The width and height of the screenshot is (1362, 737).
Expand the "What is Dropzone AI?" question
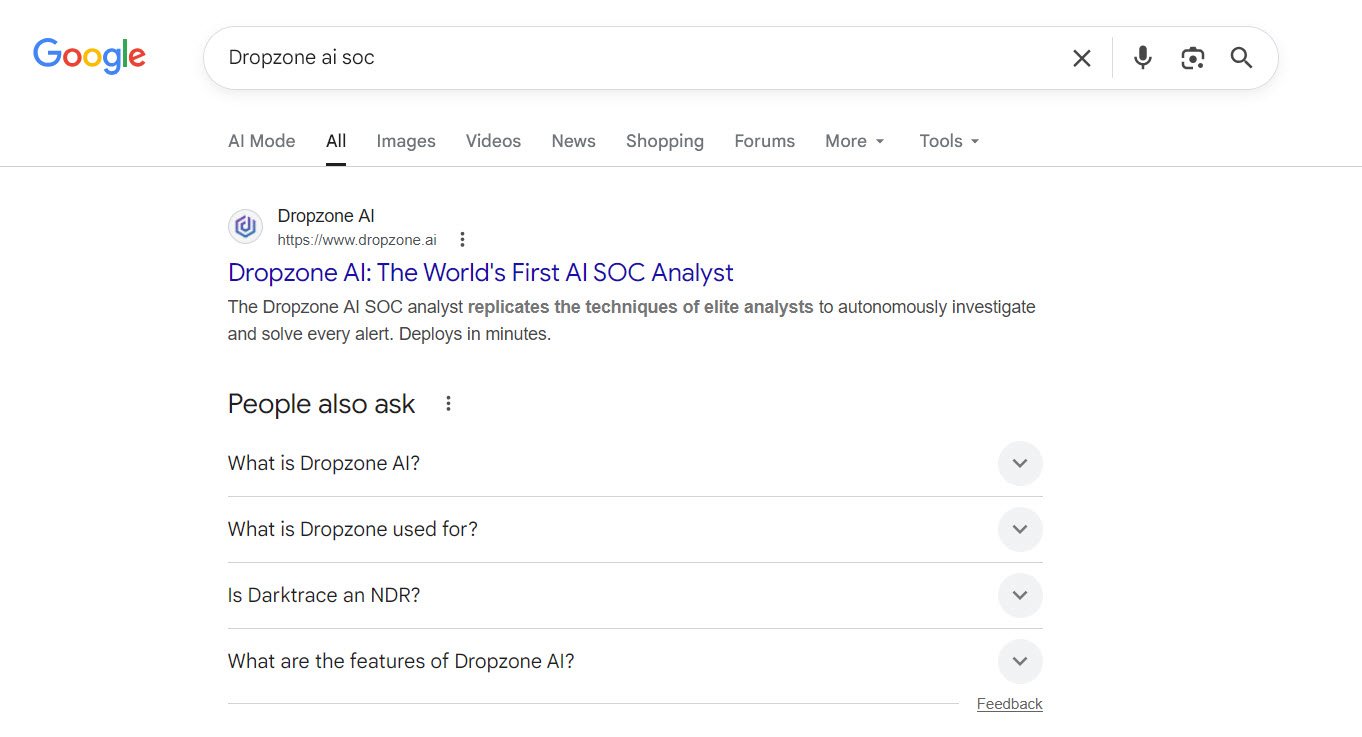click(1019, 464)
